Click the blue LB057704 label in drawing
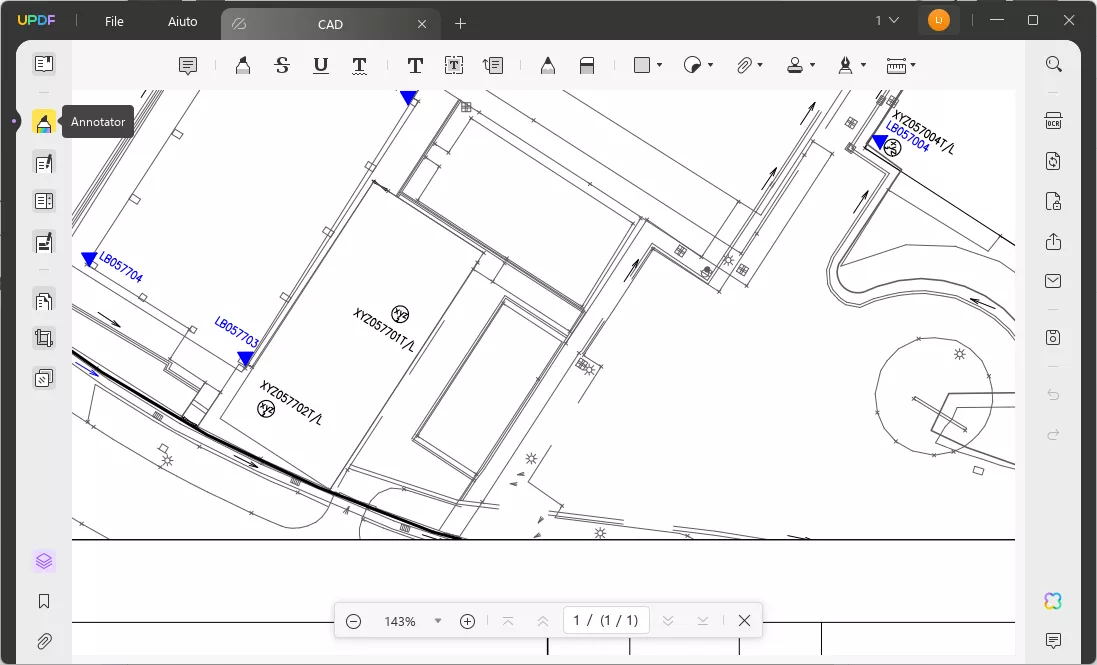Image resolution: width=1097 pixels, height=665 pixels. click(x=121, y=267)
